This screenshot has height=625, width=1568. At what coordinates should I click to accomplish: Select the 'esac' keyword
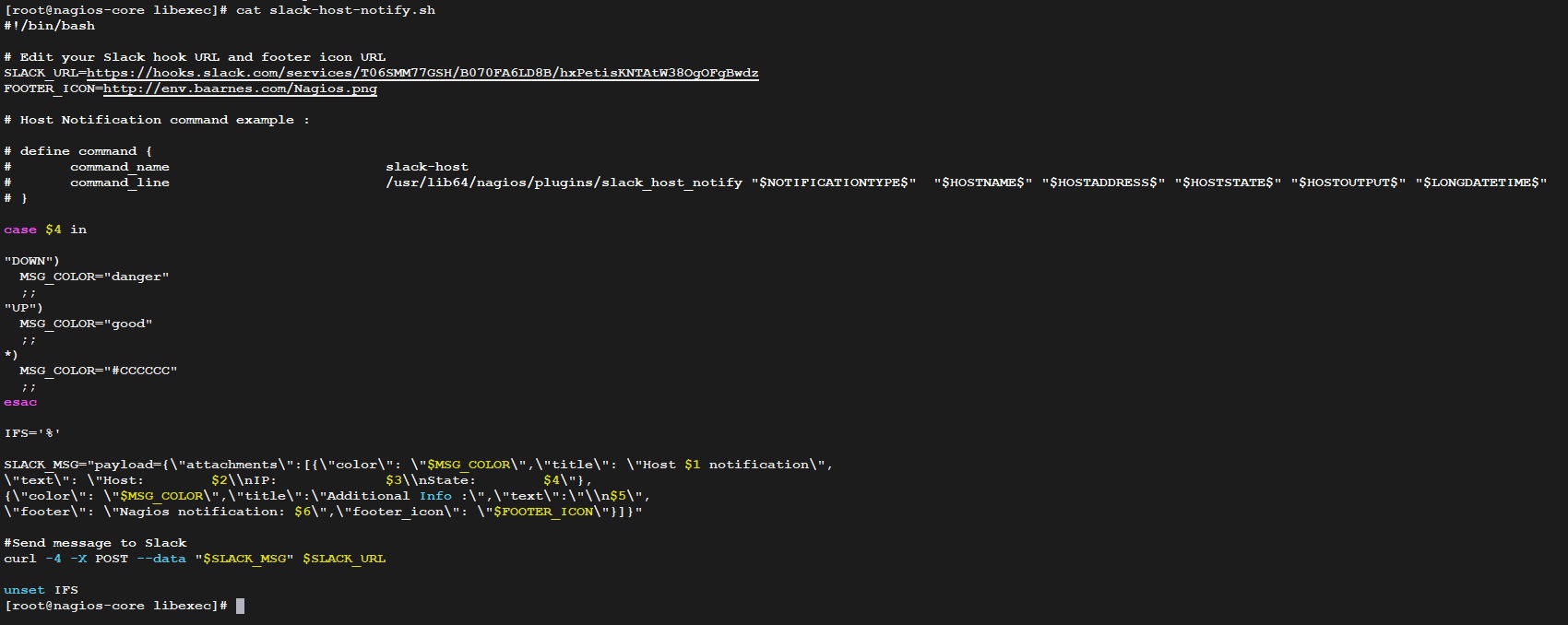point(20,402)
